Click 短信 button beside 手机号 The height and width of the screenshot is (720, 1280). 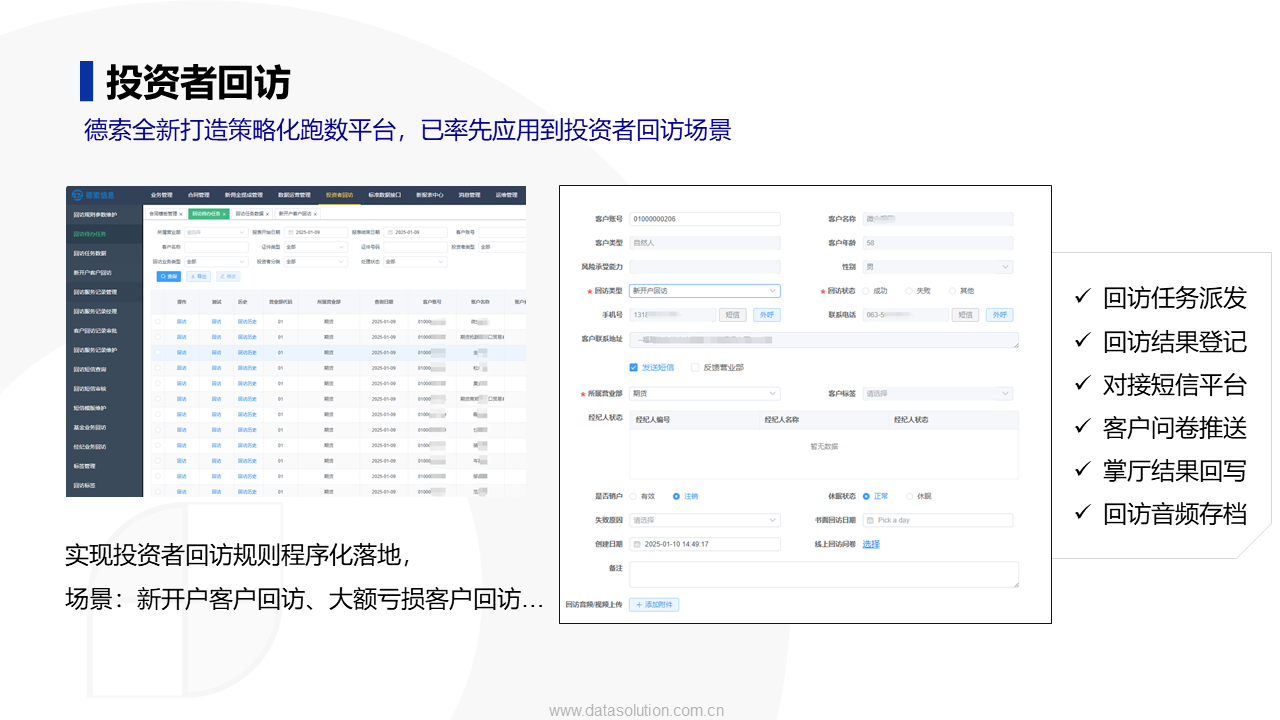click(x=733, y=315)
